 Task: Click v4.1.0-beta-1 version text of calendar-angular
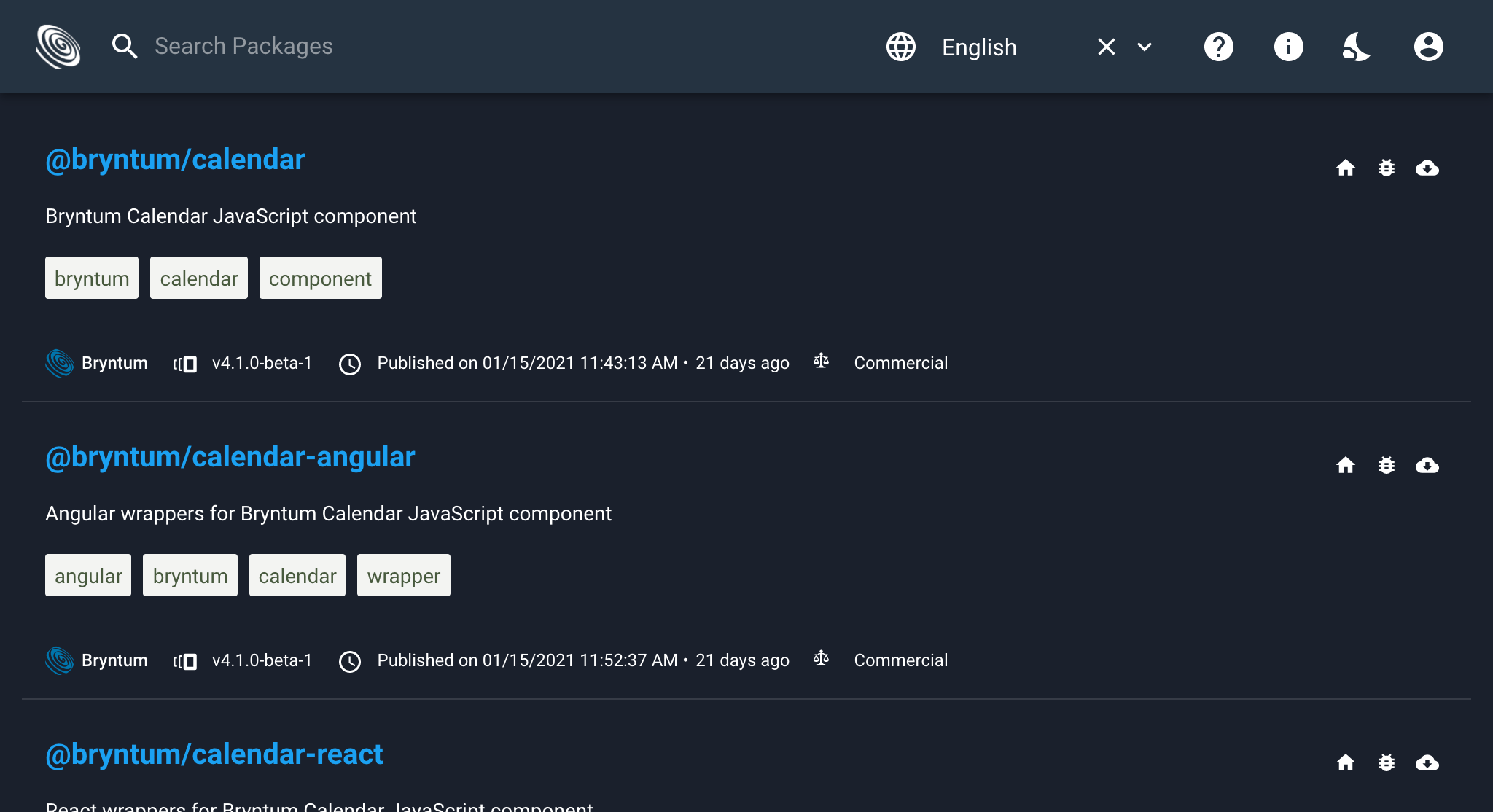262,660
